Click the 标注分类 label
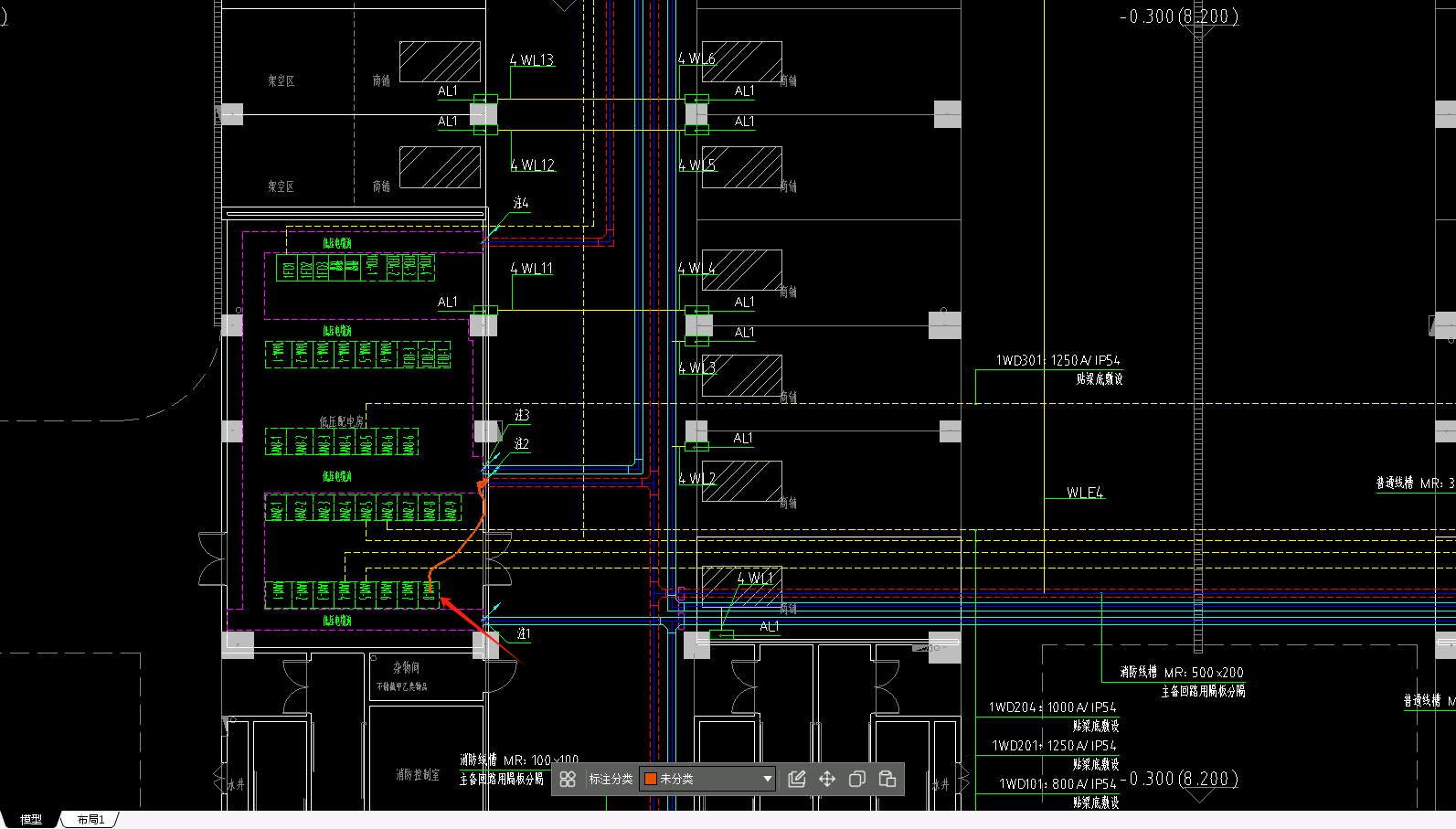 [611, 779]
